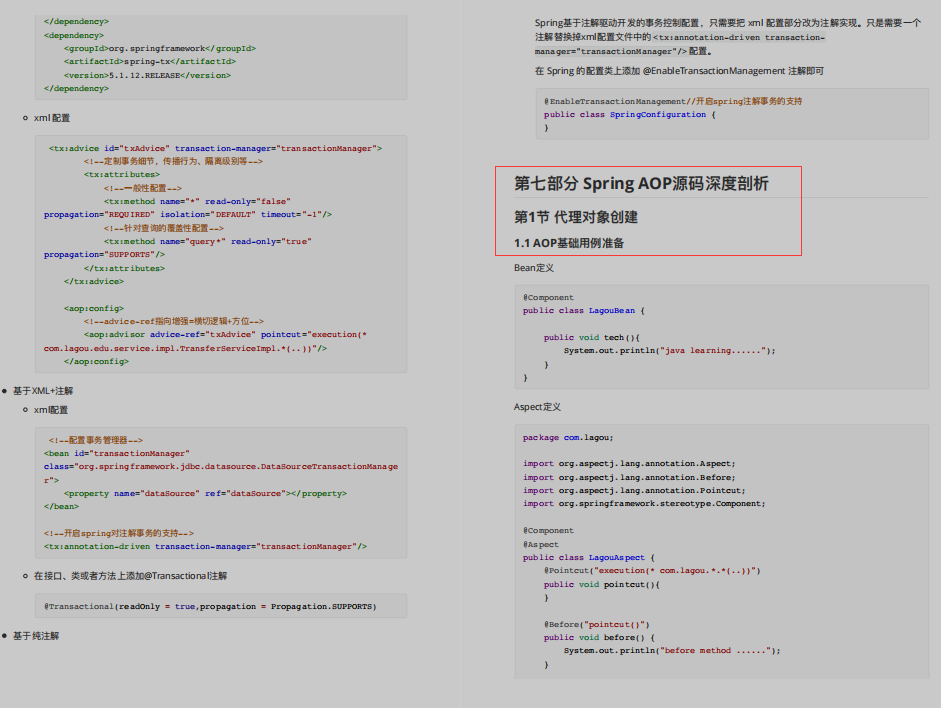Click the '<aop:config>' opening tag line

94,308
